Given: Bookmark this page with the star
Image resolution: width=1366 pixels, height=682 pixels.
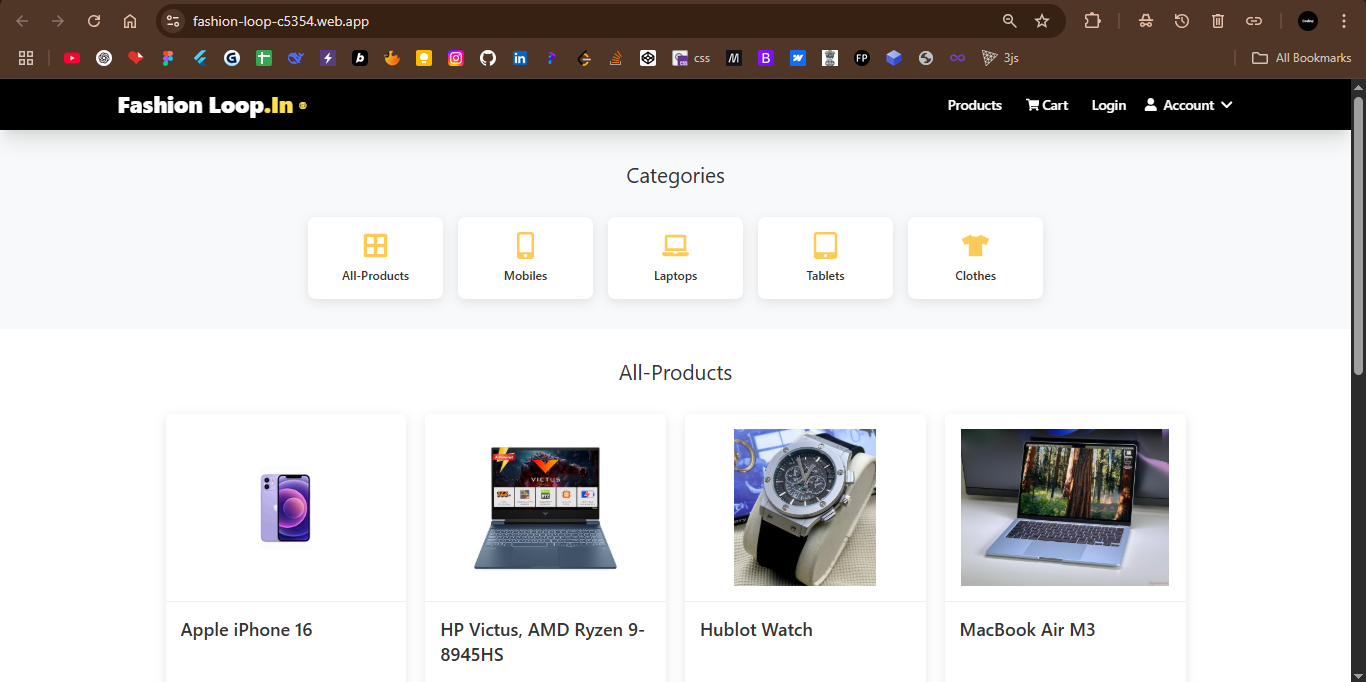Looking at the screenshot, I should (x=1042, y=21).
